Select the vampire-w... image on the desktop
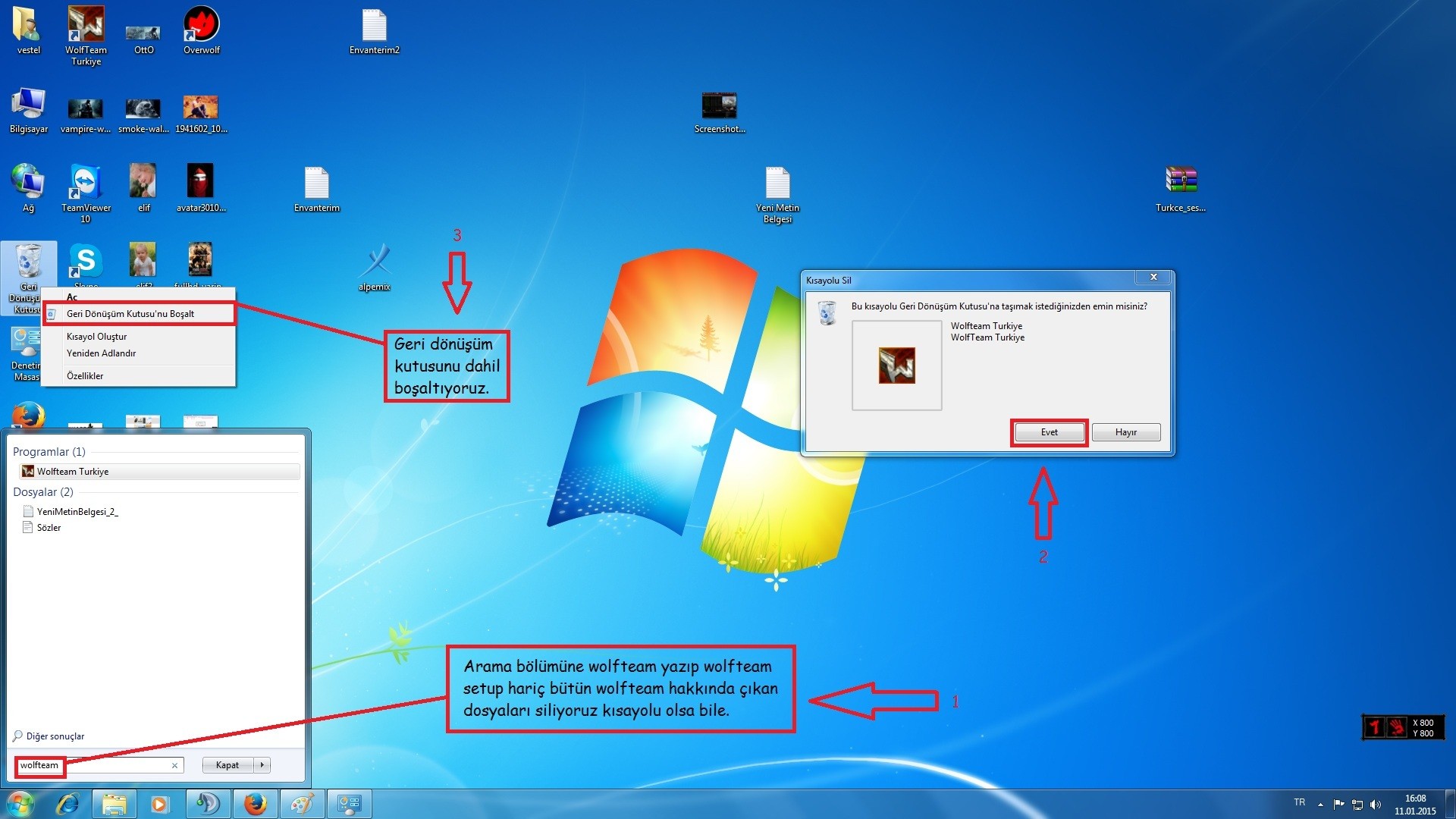This screenshot has height=819, width=1456. point(86,115)
